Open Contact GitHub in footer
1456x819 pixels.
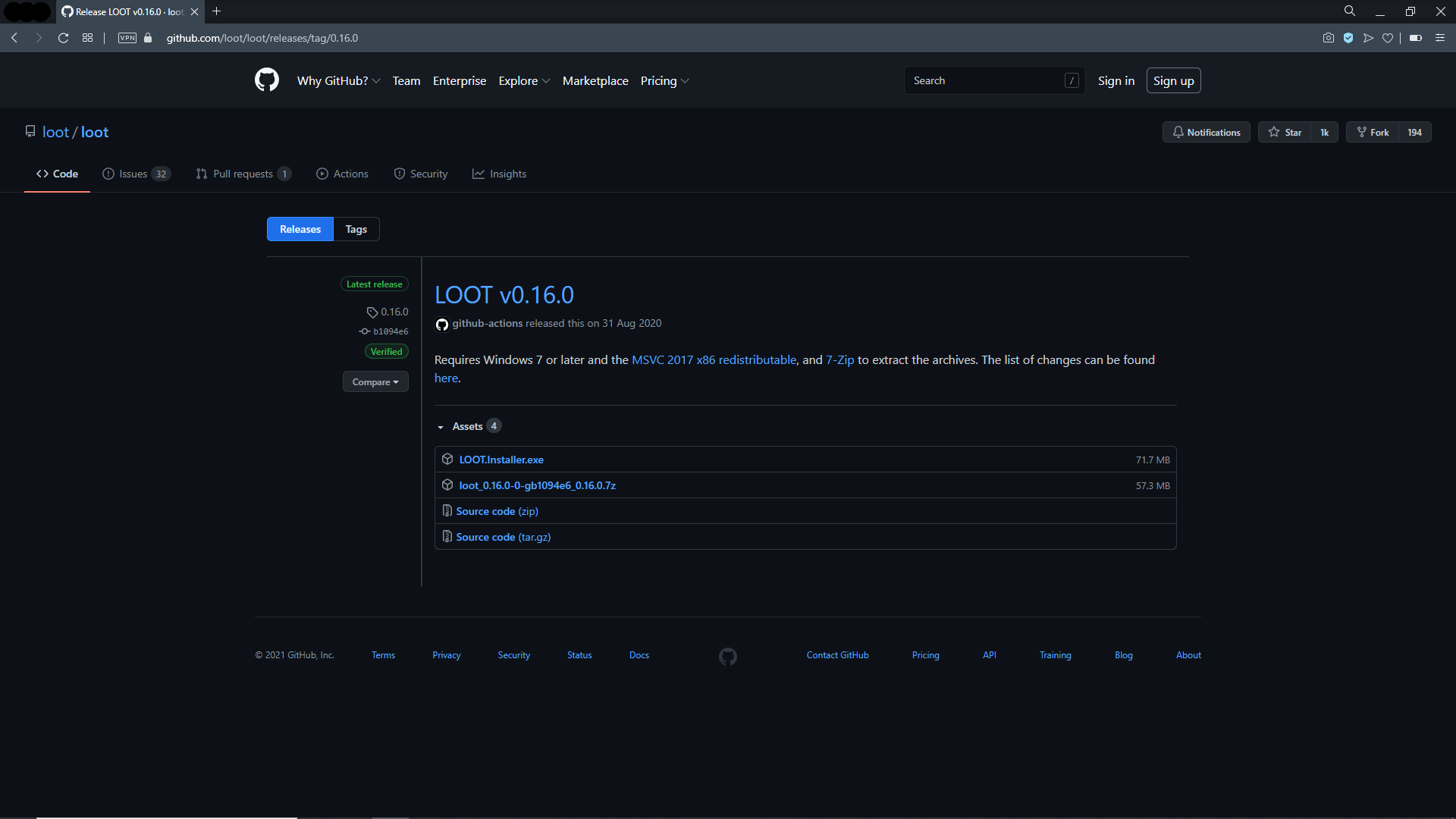(838, 655)
